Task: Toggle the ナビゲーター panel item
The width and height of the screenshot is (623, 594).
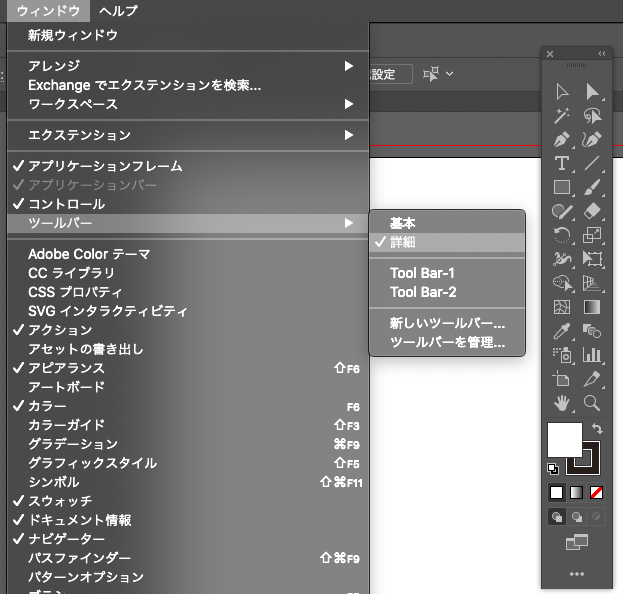Action: (x=188, y=539)
